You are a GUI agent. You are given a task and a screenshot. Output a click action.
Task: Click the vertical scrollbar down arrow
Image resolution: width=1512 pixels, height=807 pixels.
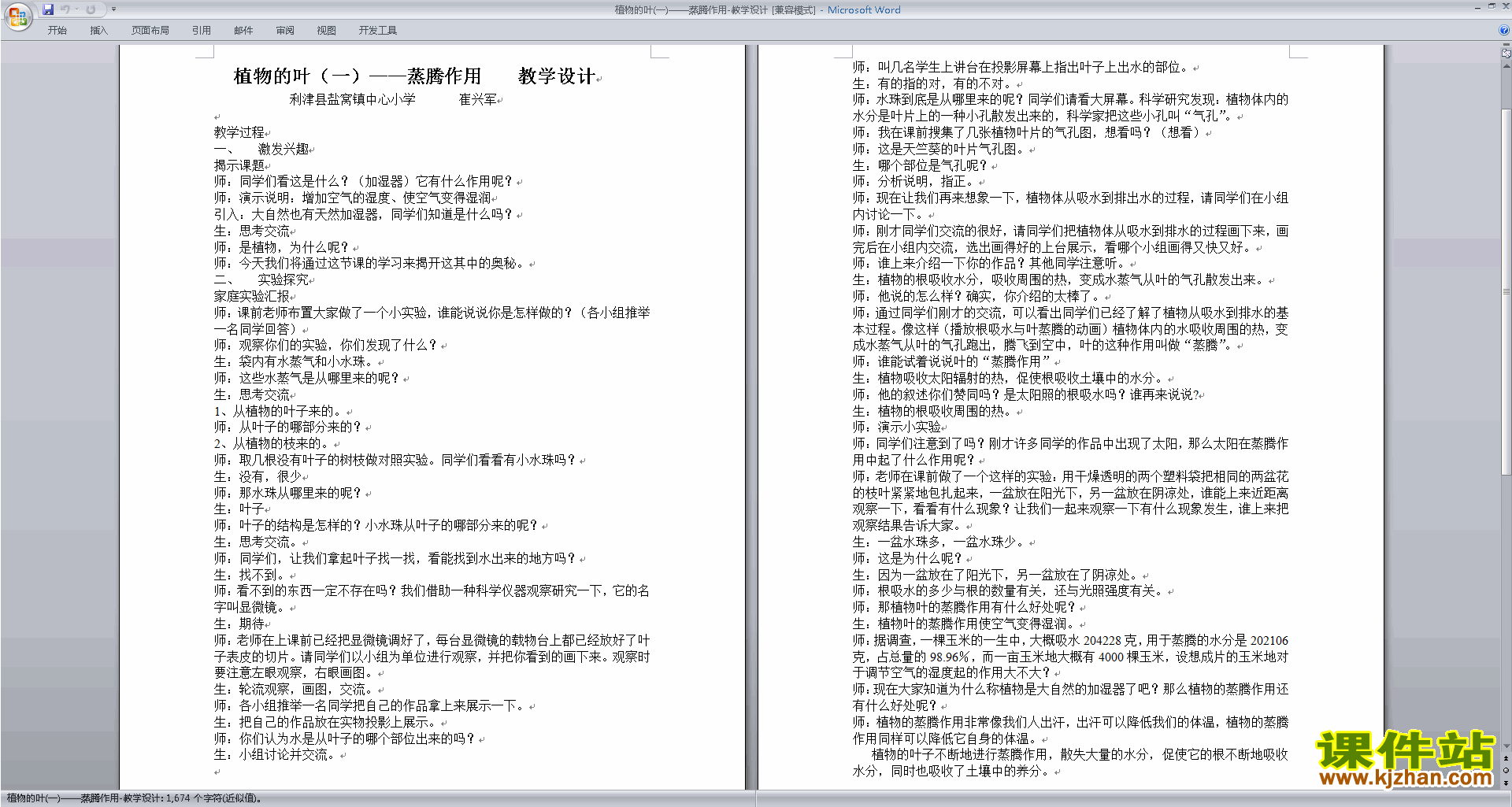pos(1506,746)
